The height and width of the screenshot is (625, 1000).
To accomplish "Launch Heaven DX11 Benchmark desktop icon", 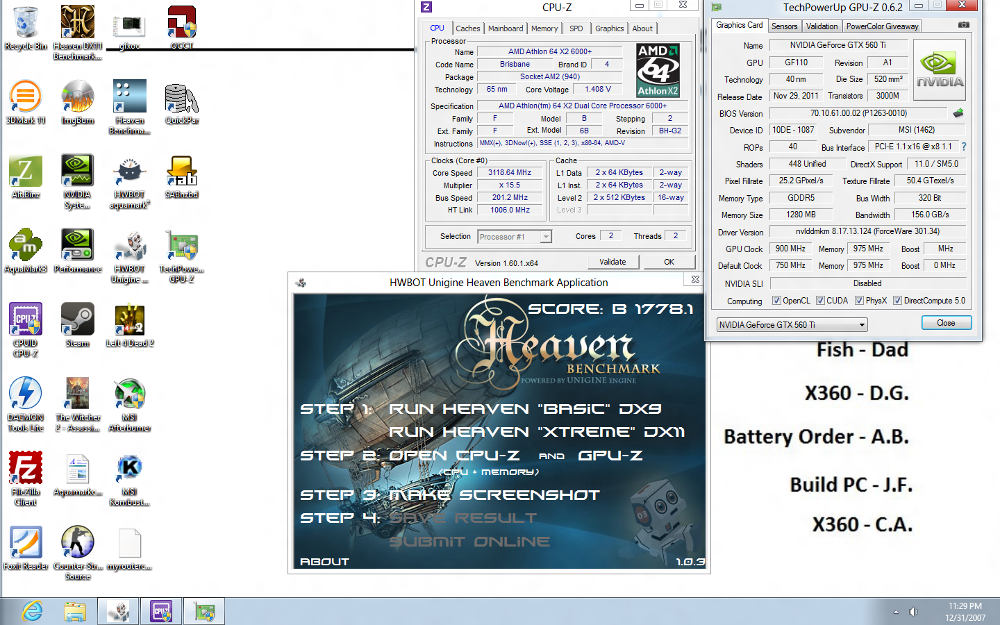I will coord(78,32).
